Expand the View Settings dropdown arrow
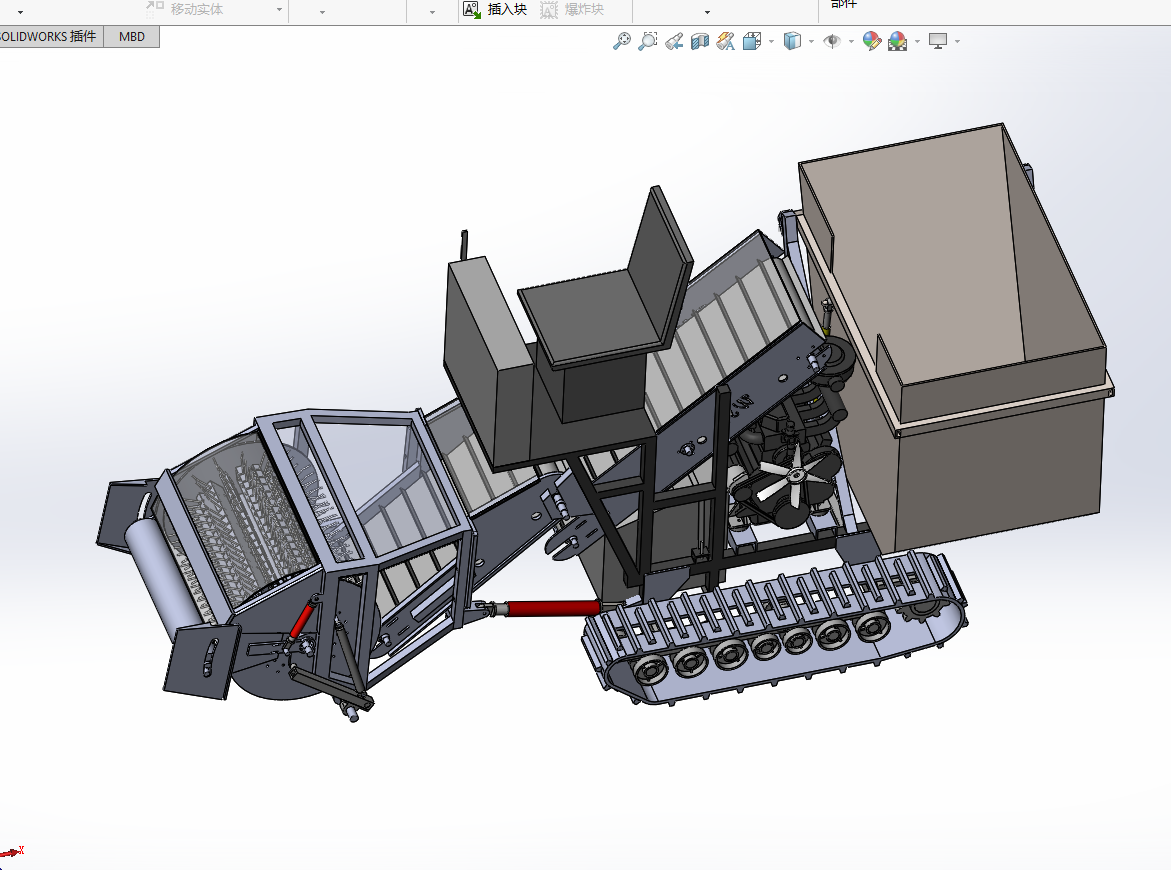Image resolution: width=1171 pixels, height=870 pixels. coord(957,42)
